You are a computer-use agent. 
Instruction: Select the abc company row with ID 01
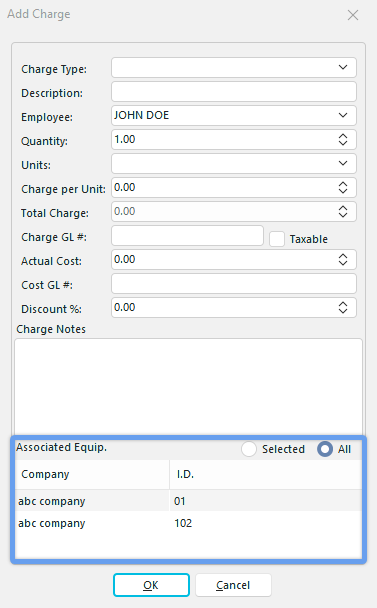188,501
